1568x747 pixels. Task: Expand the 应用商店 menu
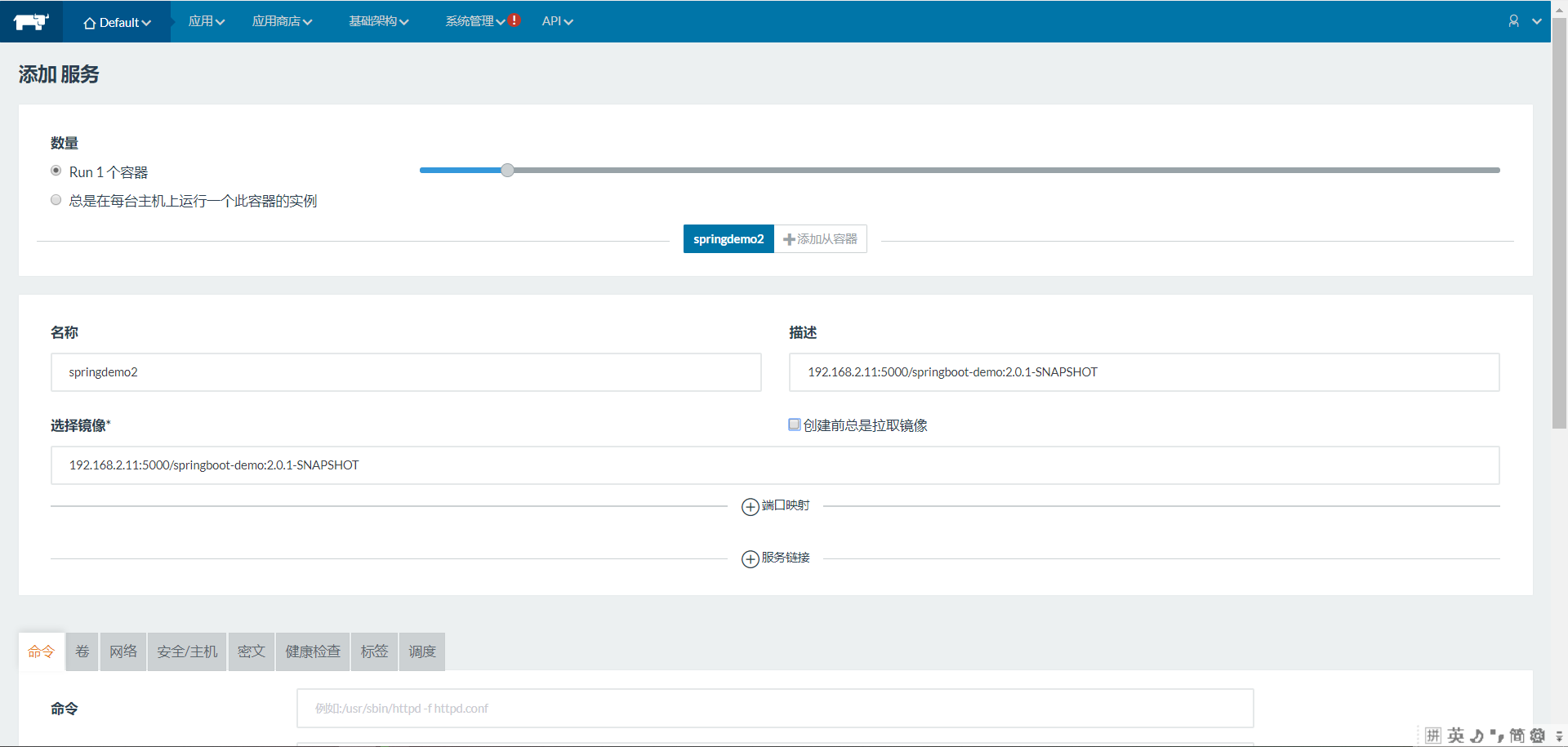[282, 21]
